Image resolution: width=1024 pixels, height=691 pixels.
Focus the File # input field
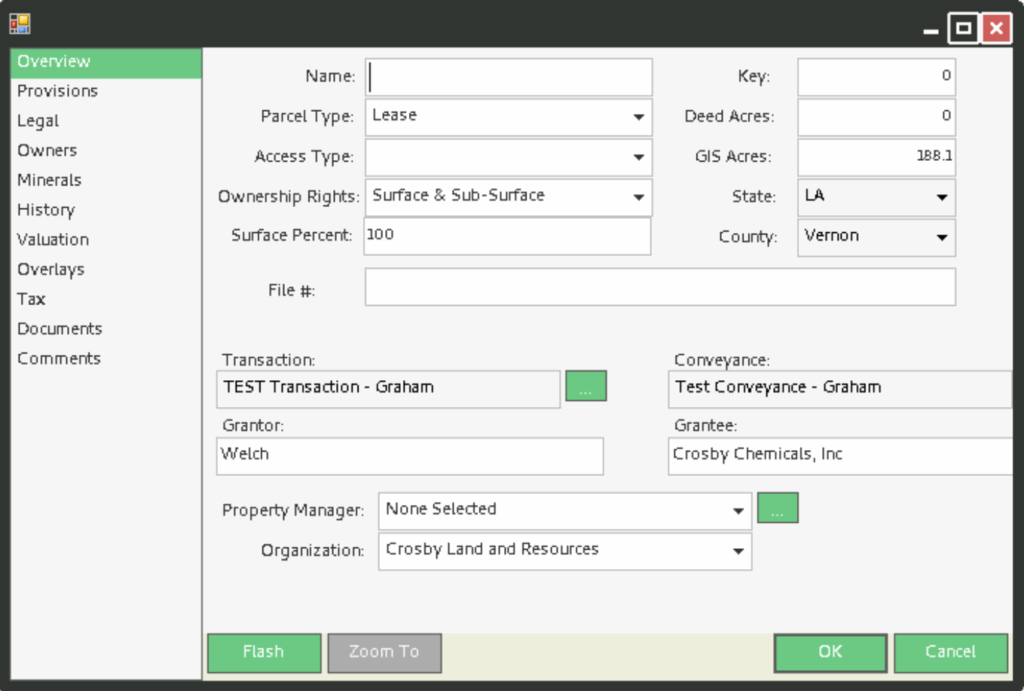point(660,287)
